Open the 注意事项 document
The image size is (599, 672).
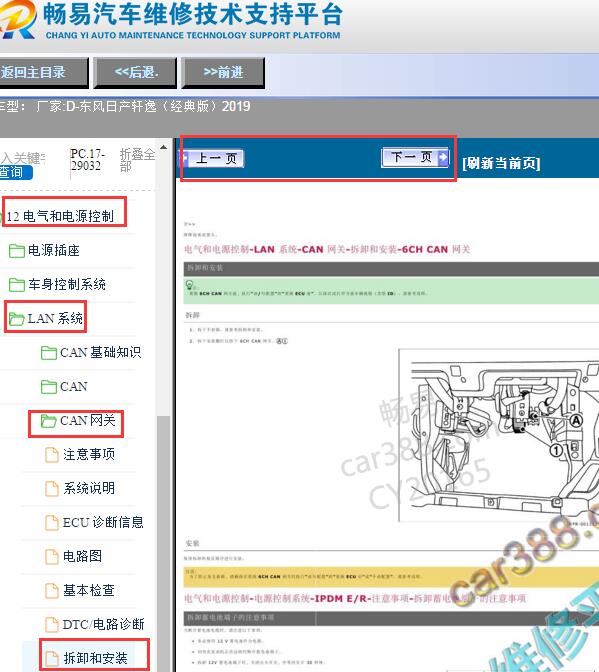(89, 454)
